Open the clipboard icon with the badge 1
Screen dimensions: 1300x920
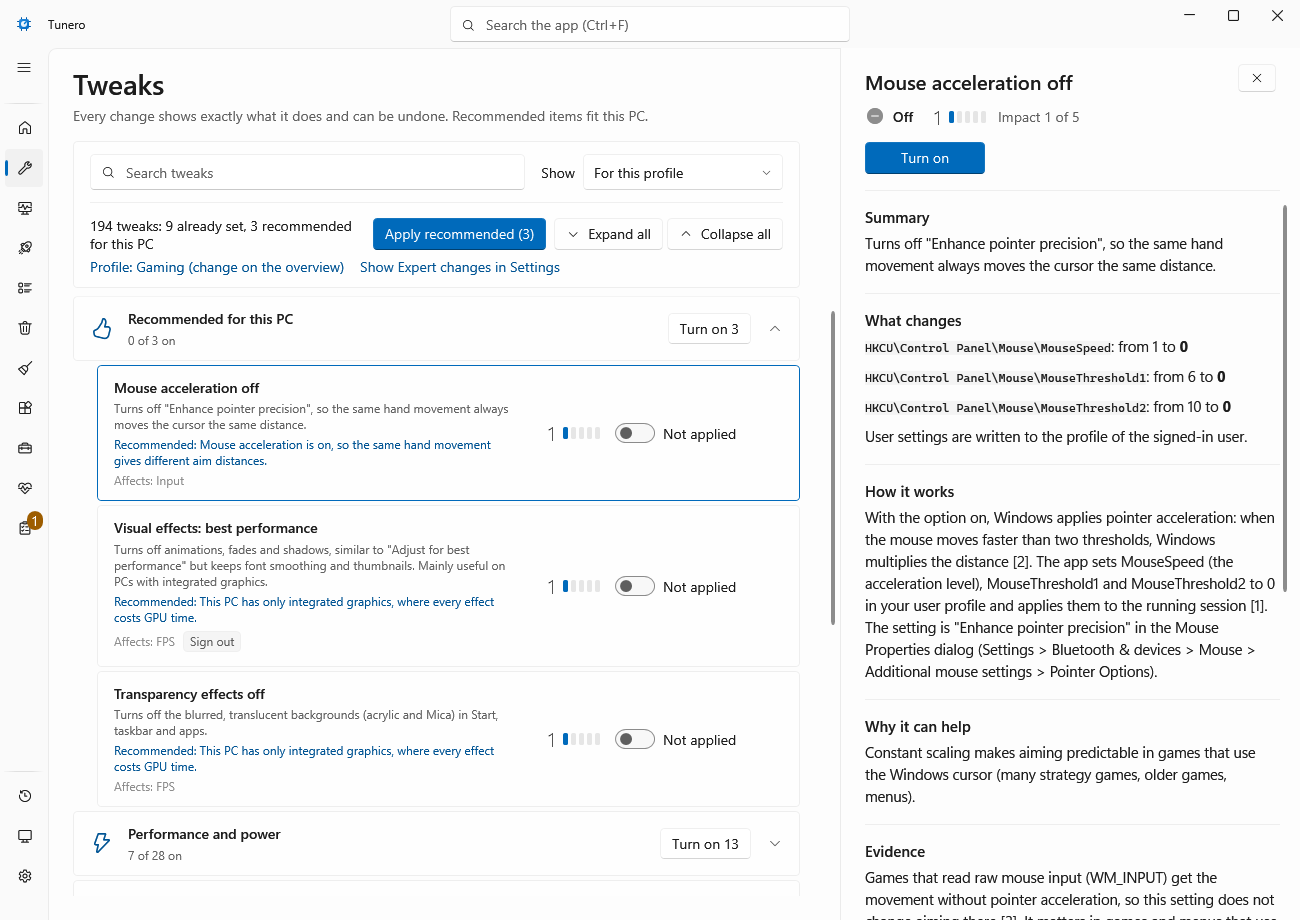pos(25,528)
